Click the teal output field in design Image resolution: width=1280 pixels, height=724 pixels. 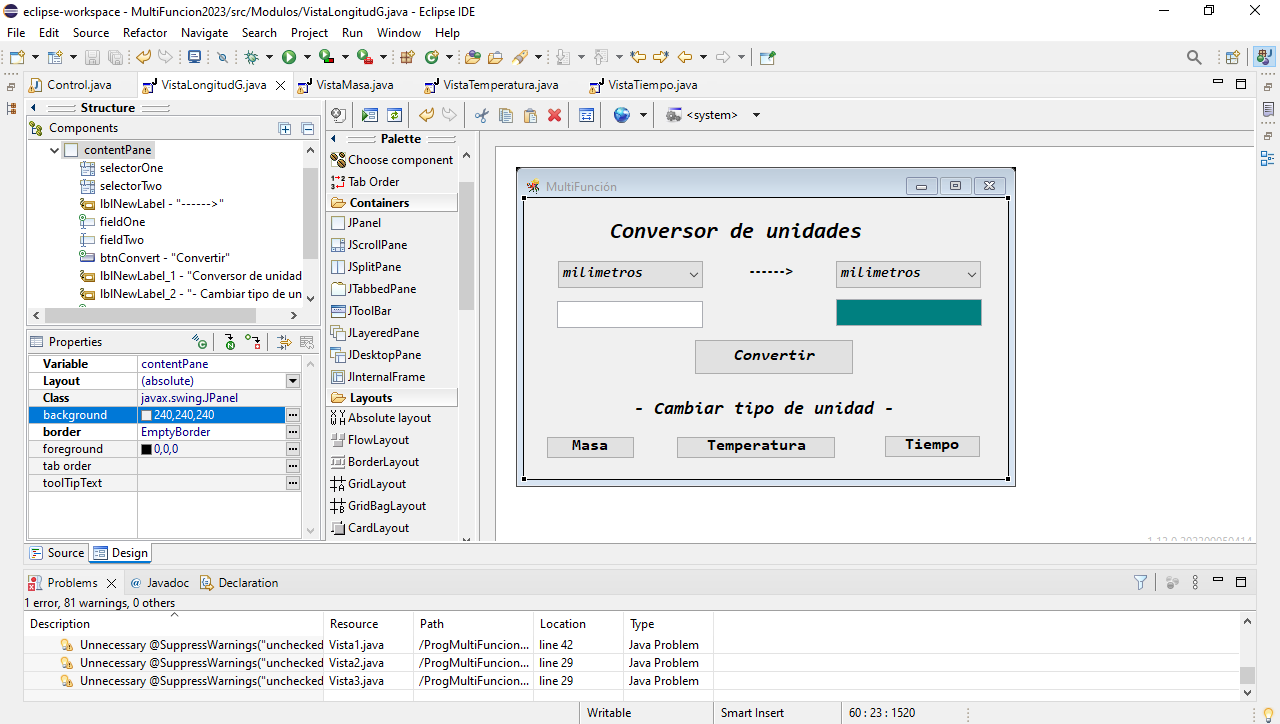(x=909, y=313)
